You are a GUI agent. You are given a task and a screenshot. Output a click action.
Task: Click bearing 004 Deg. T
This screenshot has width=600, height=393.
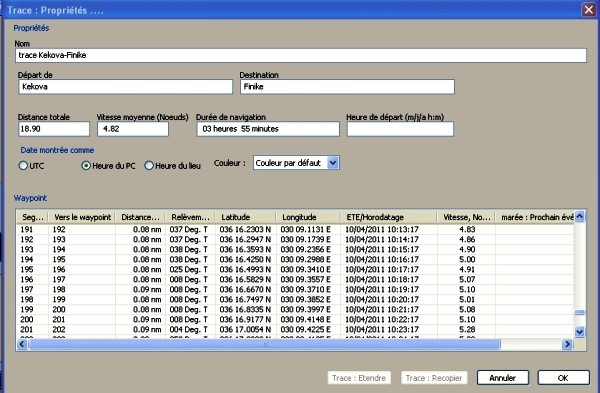[x=189, y=329]
